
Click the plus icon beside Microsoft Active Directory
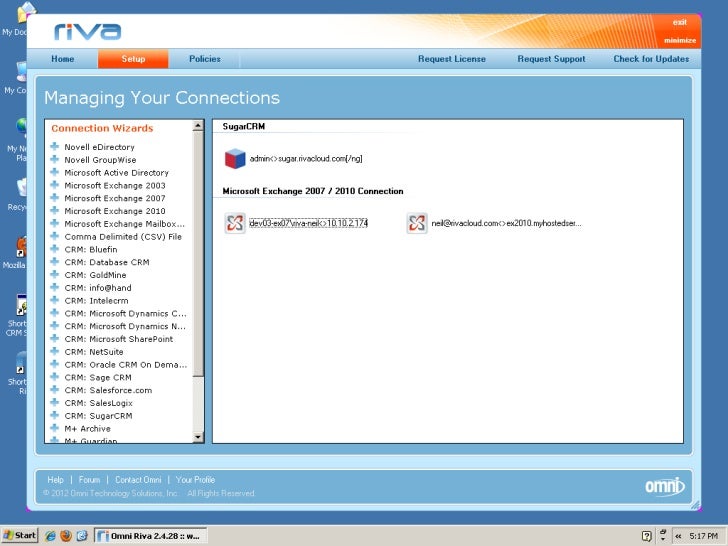[x=55, y=172]
